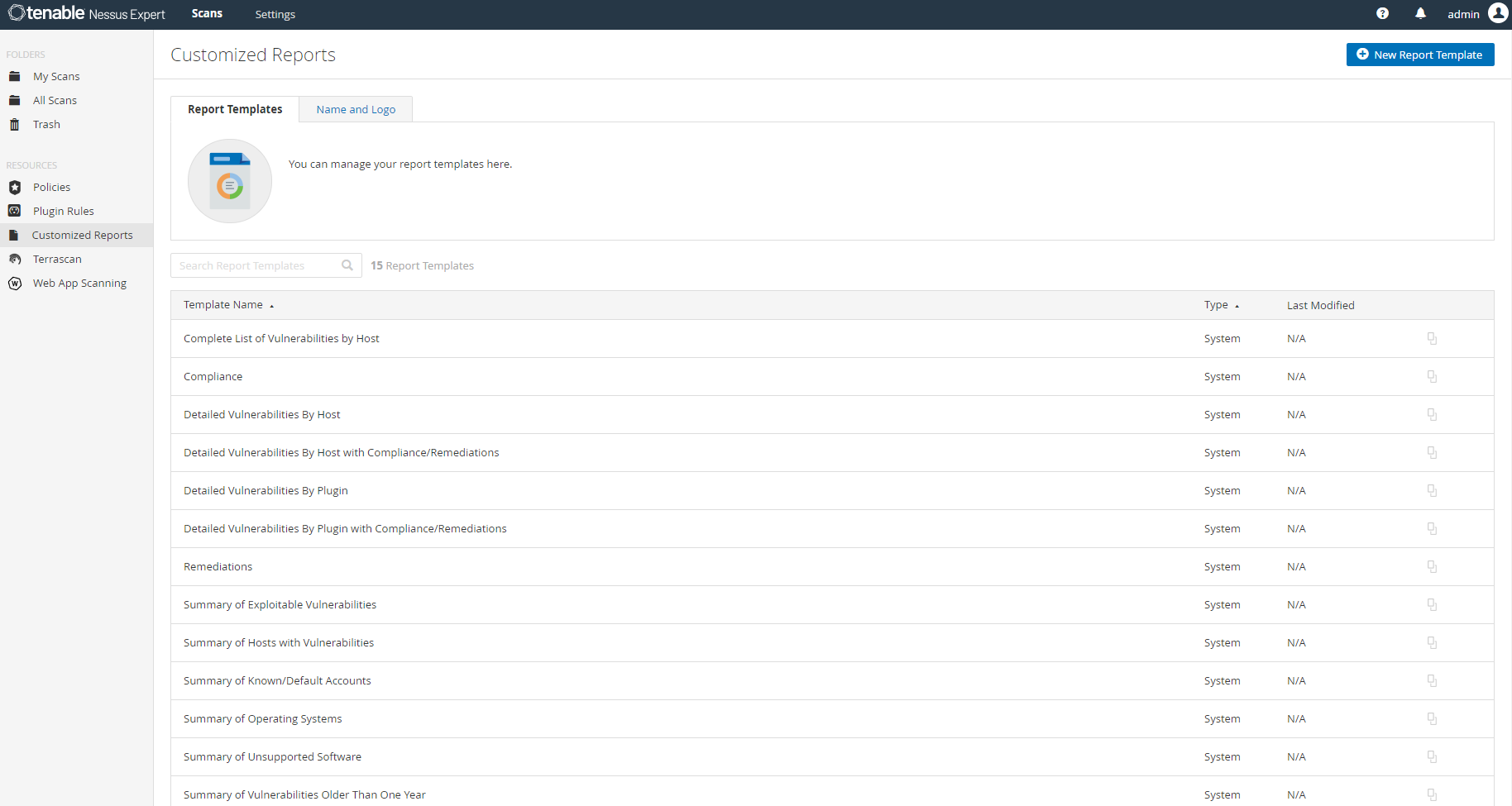Image resolution: width=1512 pixels, height=806 pixels.
Task: Click copy icon for Remediations template
Action: click(x=1432, y=567)
